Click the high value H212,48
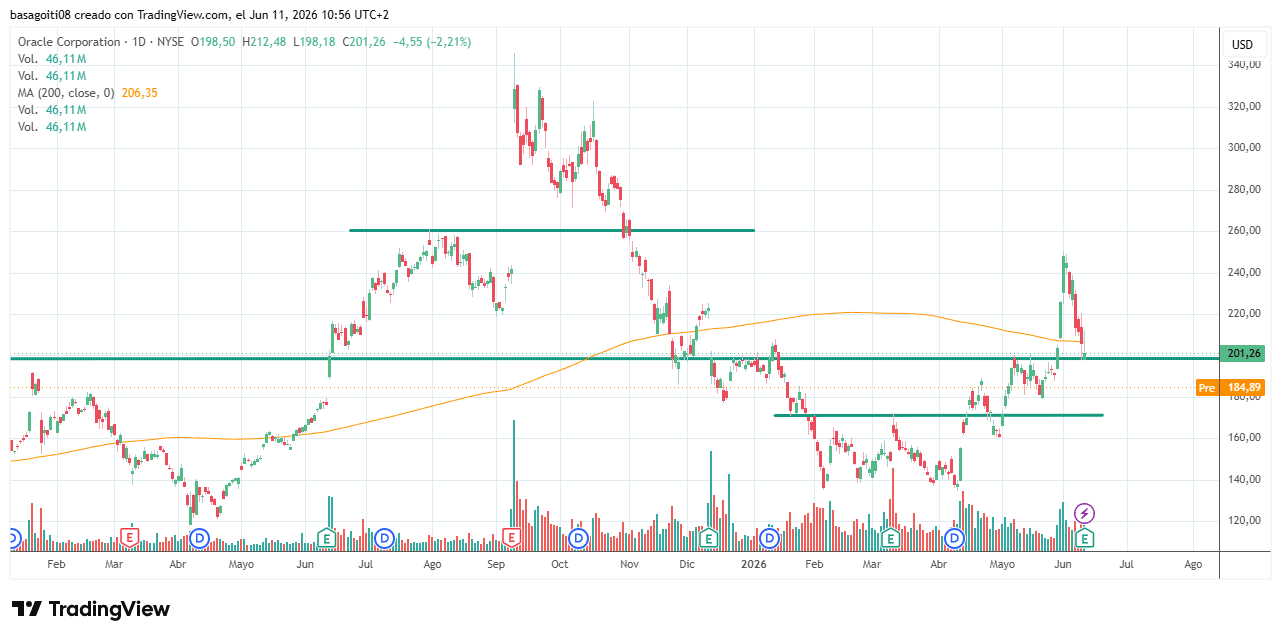 click(x=264, y=42)
